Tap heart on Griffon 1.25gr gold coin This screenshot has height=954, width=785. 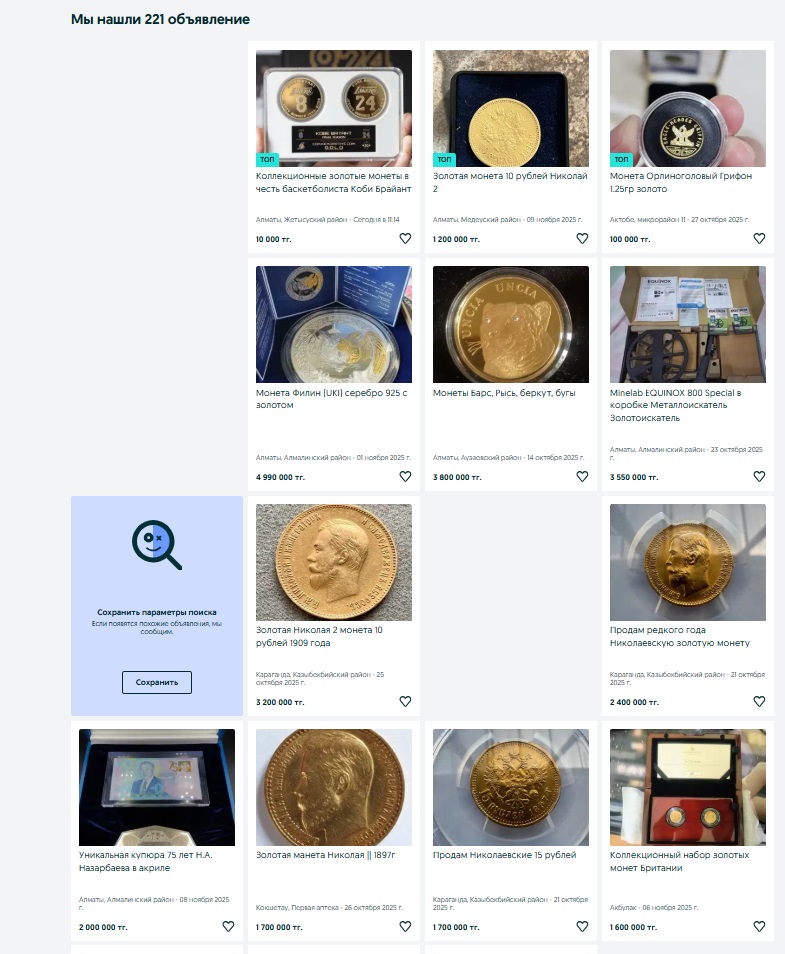pyautogui.click(x=759, y=238)
